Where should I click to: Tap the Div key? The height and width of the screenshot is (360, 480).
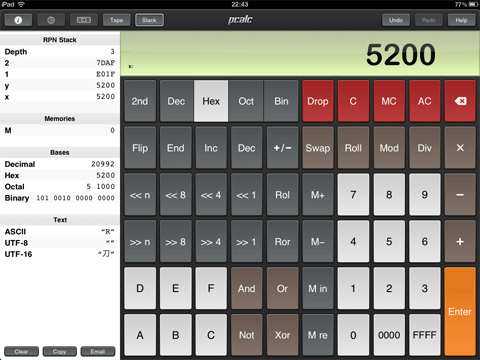point(425,148)
